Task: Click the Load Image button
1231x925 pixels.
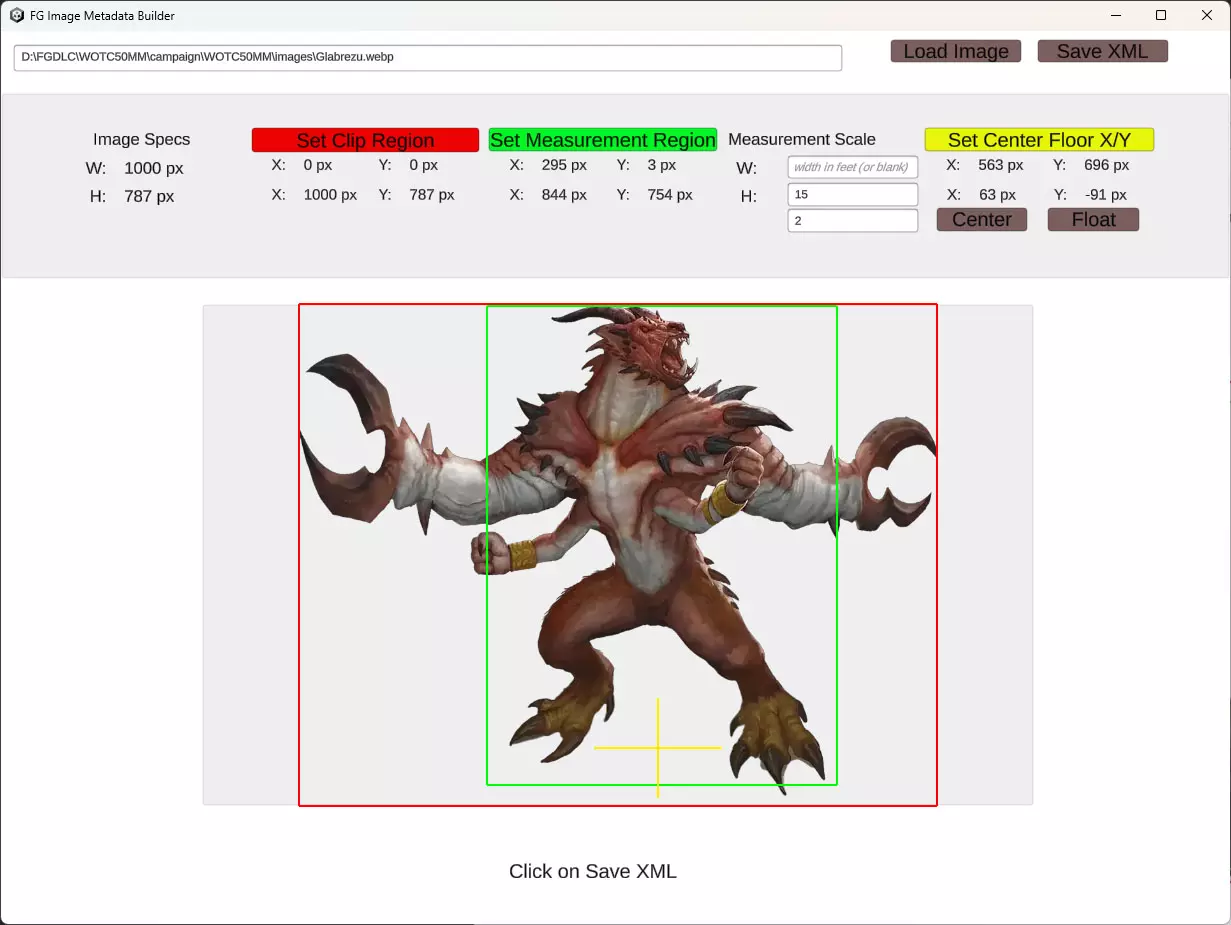Action: pyautogui.click(x=956, y=51)
